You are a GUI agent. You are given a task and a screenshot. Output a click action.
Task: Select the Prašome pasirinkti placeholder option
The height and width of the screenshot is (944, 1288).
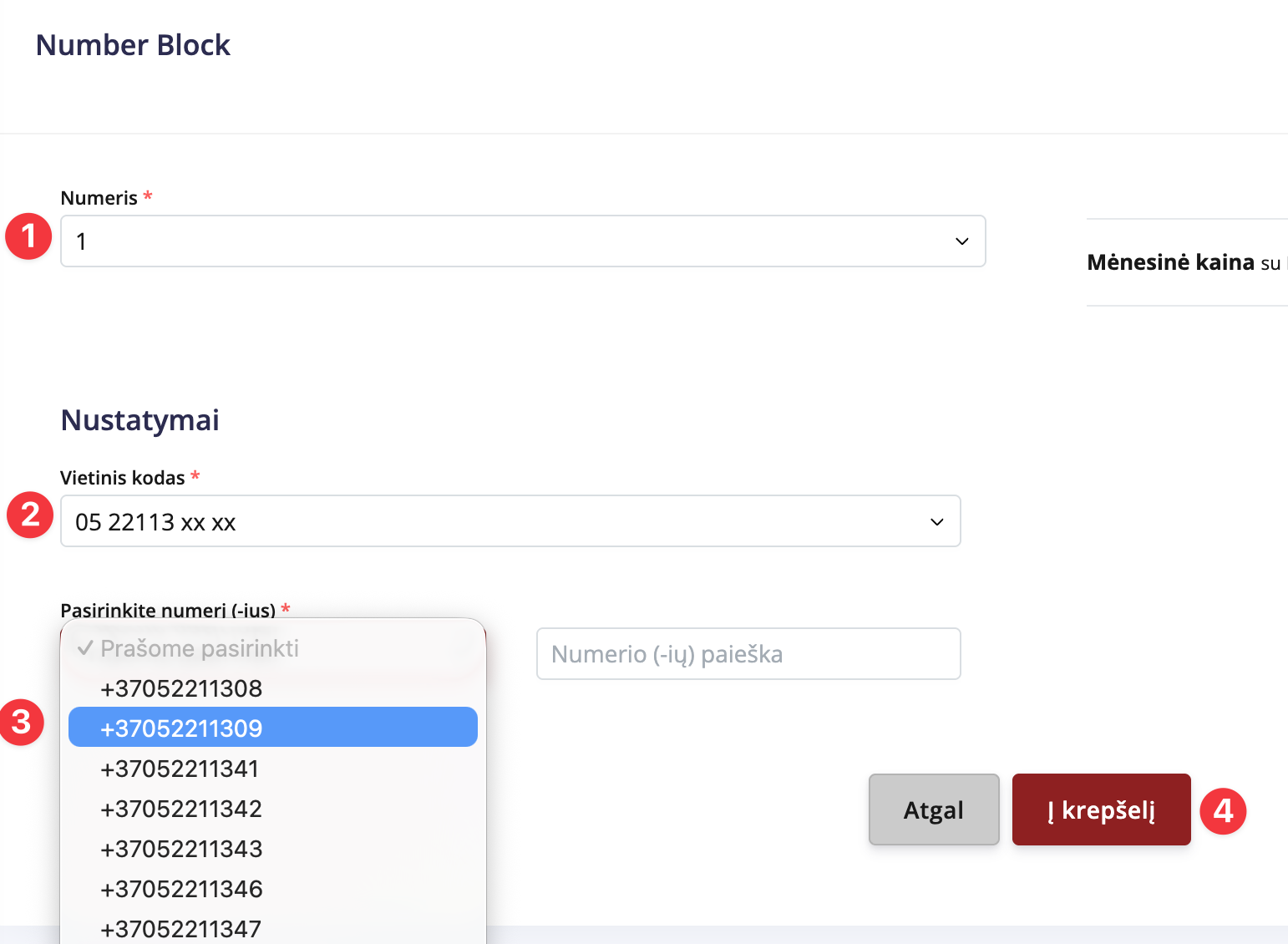(200, 649)
